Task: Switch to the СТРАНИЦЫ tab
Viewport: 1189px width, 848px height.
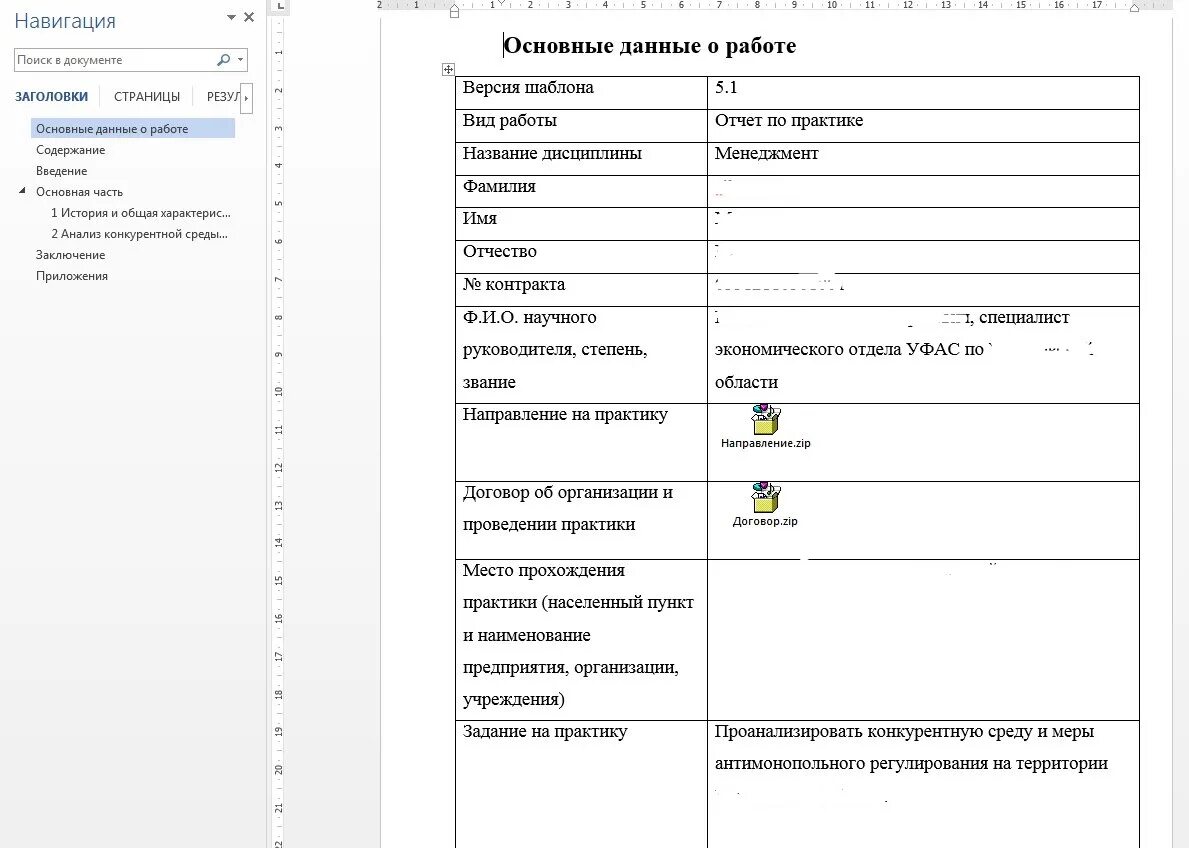Action: (x=146, y=96)
